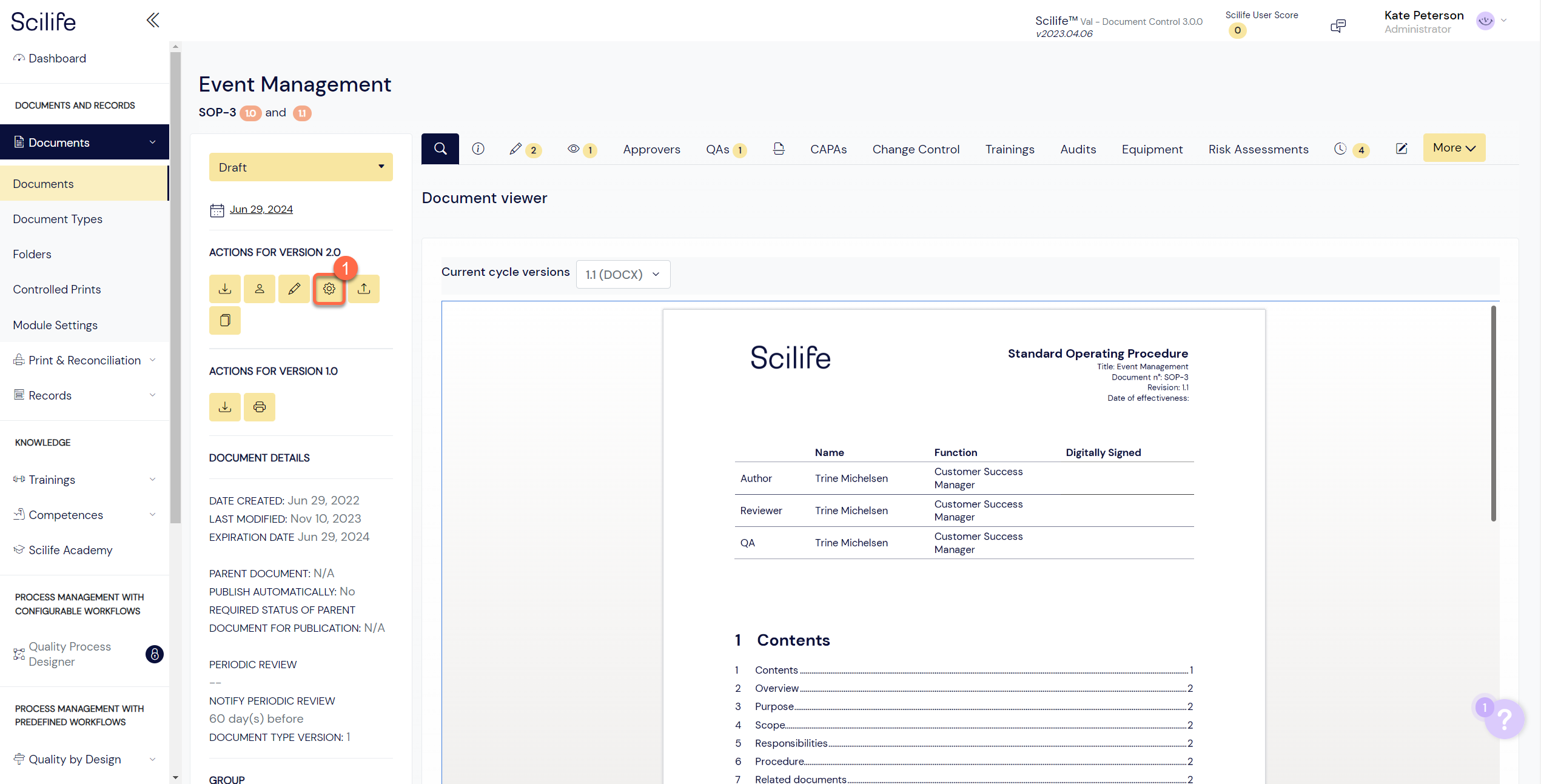Open the More dropdown menu
Screen dimensions: 1541x784
pyautogui.click(x=1454, y=148)
